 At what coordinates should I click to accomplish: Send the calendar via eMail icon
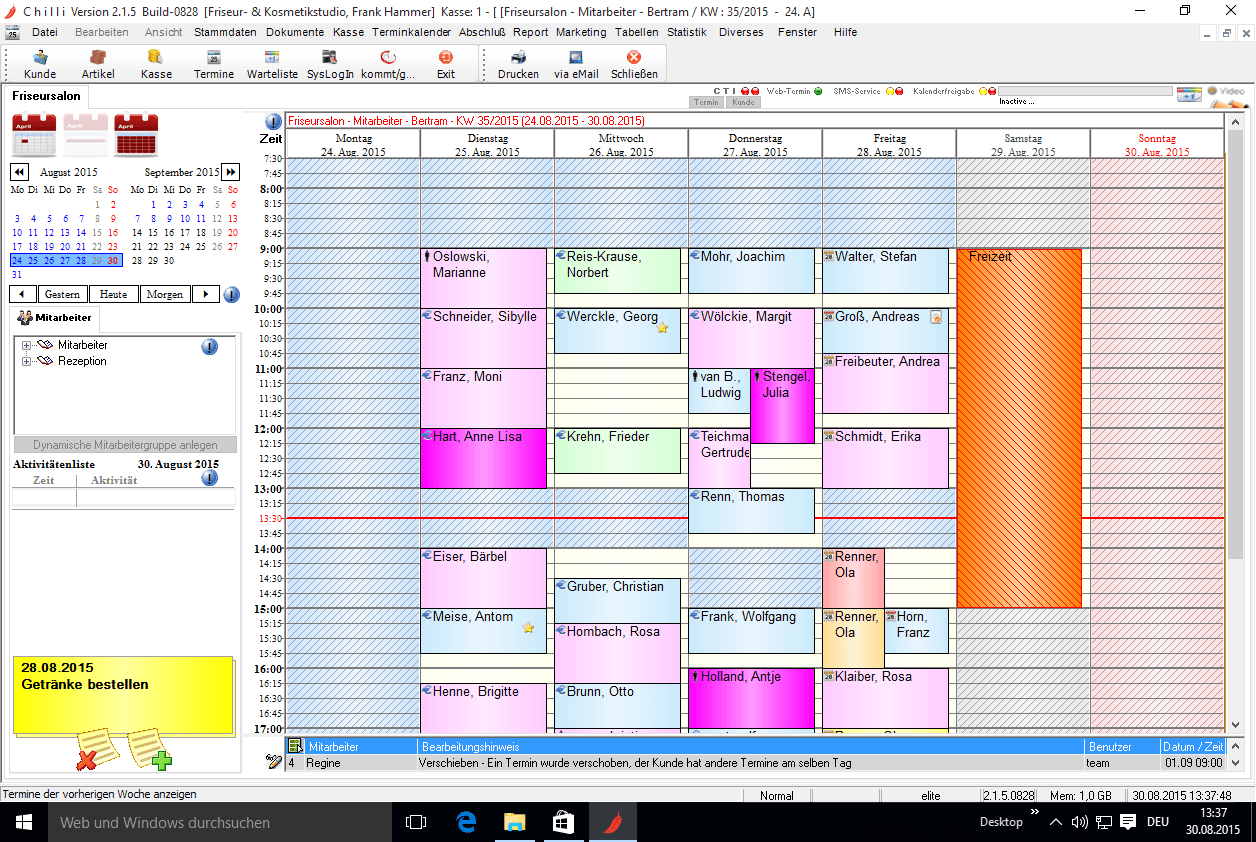pyautogui.click(x=576, y=64)
